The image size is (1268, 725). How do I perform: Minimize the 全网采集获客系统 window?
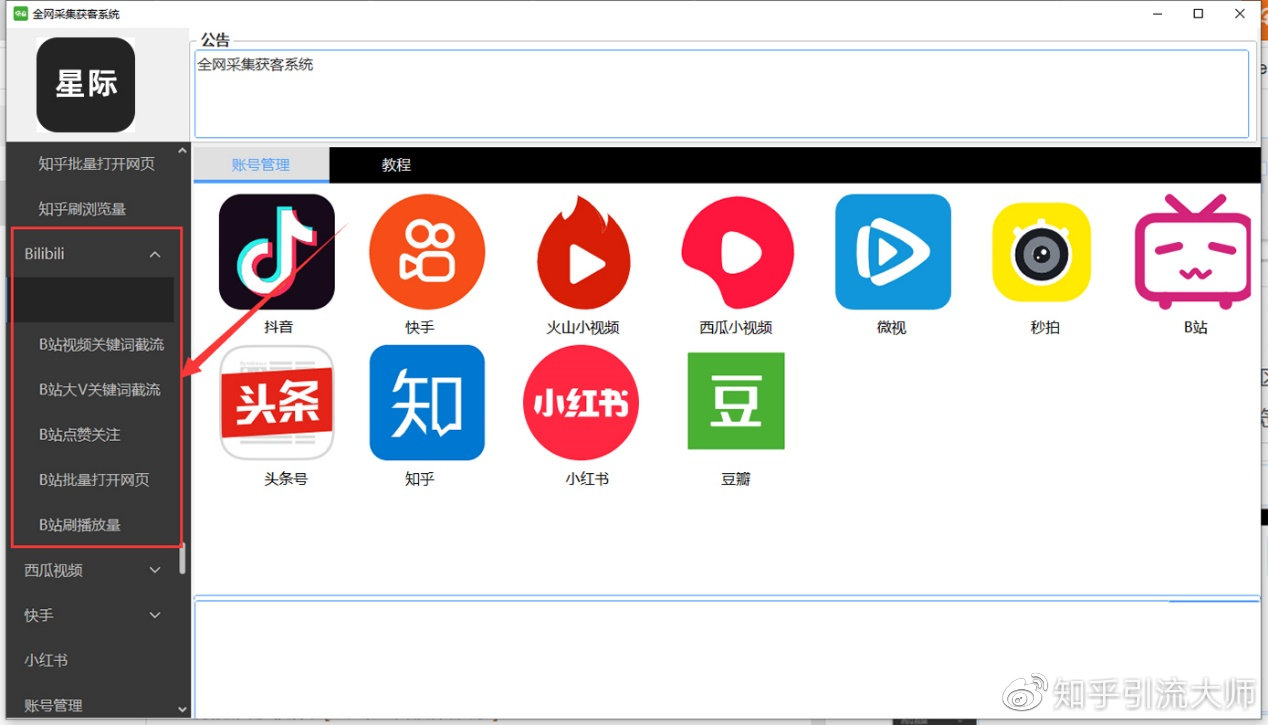pyautogui.click(x=1158, y=14)
